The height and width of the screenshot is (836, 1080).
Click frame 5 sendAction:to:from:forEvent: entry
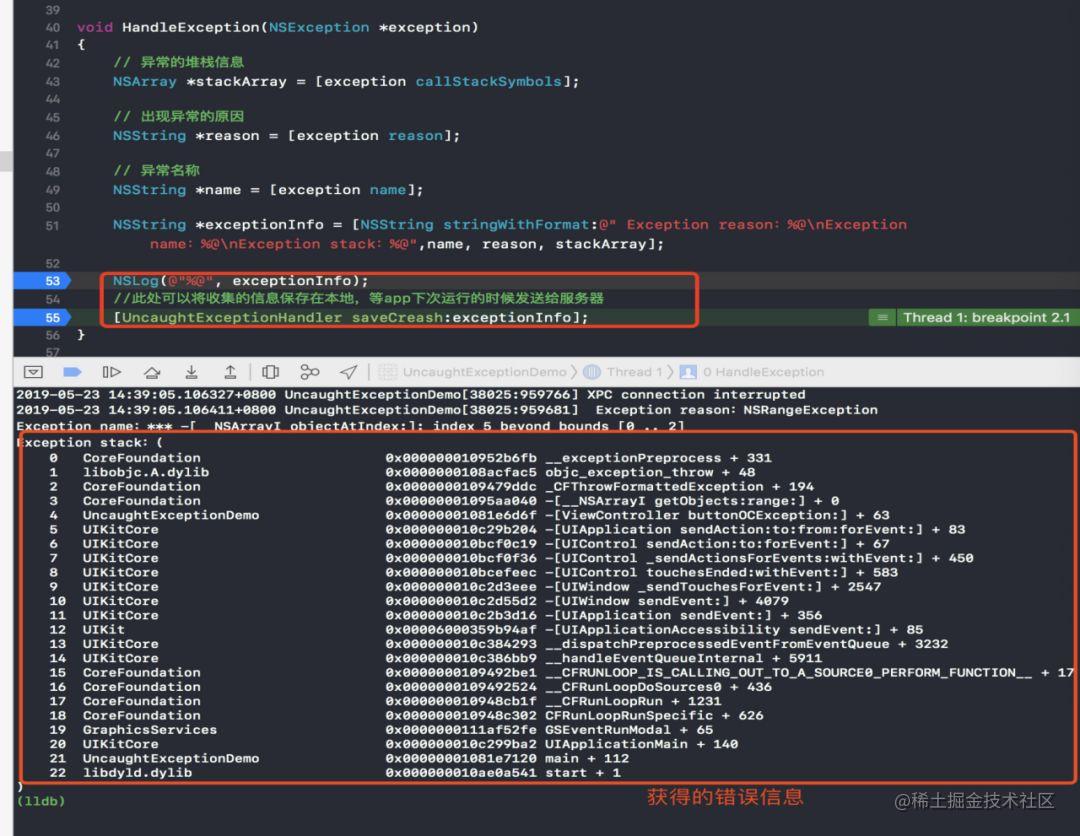pyautogui.click(x=507, y=530)
